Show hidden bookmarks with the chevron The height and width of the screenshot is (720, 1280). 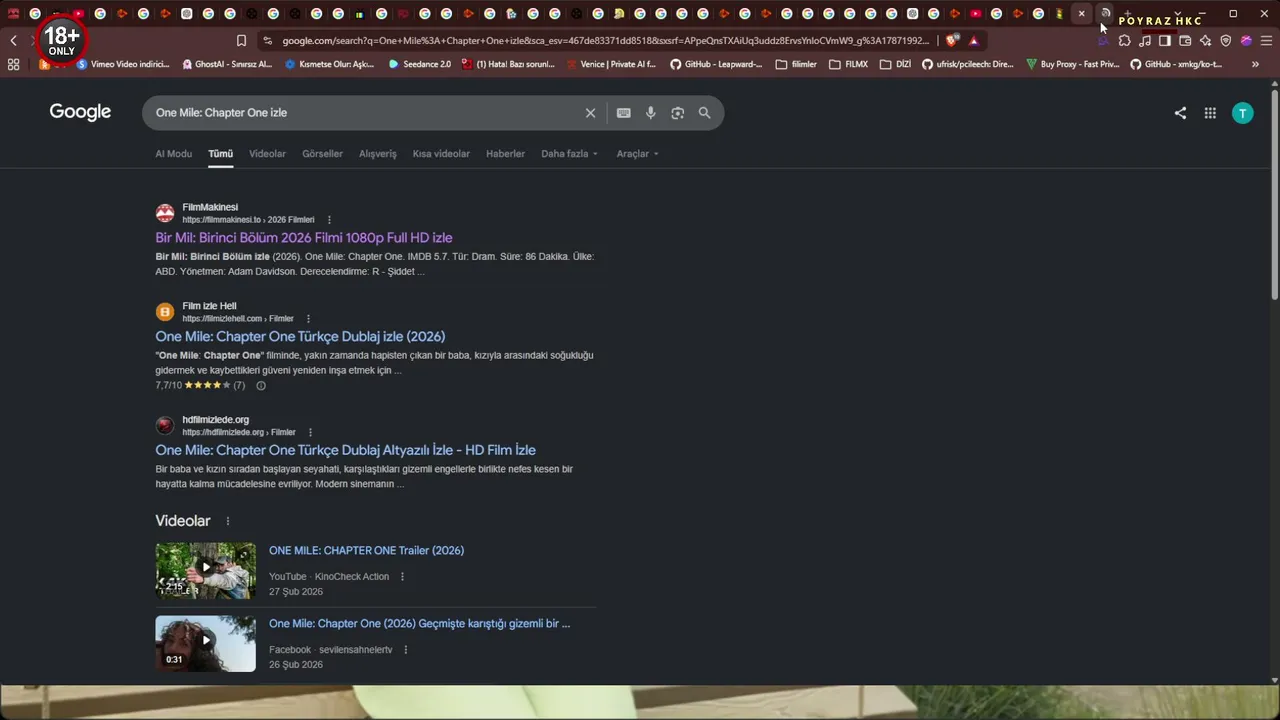(x=1255, y=64)
